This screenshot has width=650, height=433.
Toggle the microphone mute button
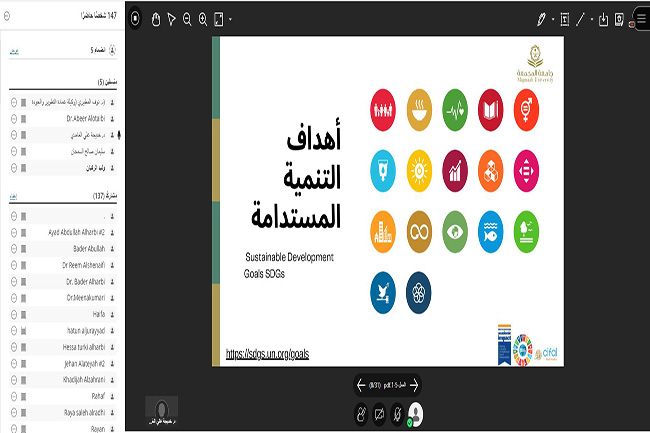(397, 414)
